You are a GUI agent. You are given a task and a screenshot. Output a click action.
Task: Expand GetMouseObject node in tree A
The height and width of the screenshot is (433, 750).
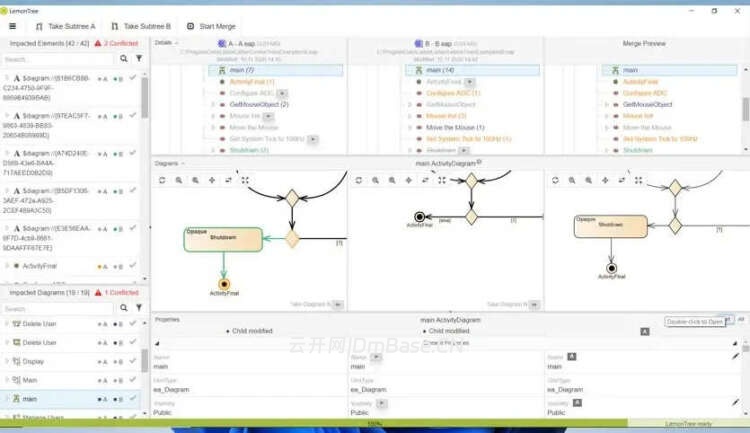click(212, 104)
